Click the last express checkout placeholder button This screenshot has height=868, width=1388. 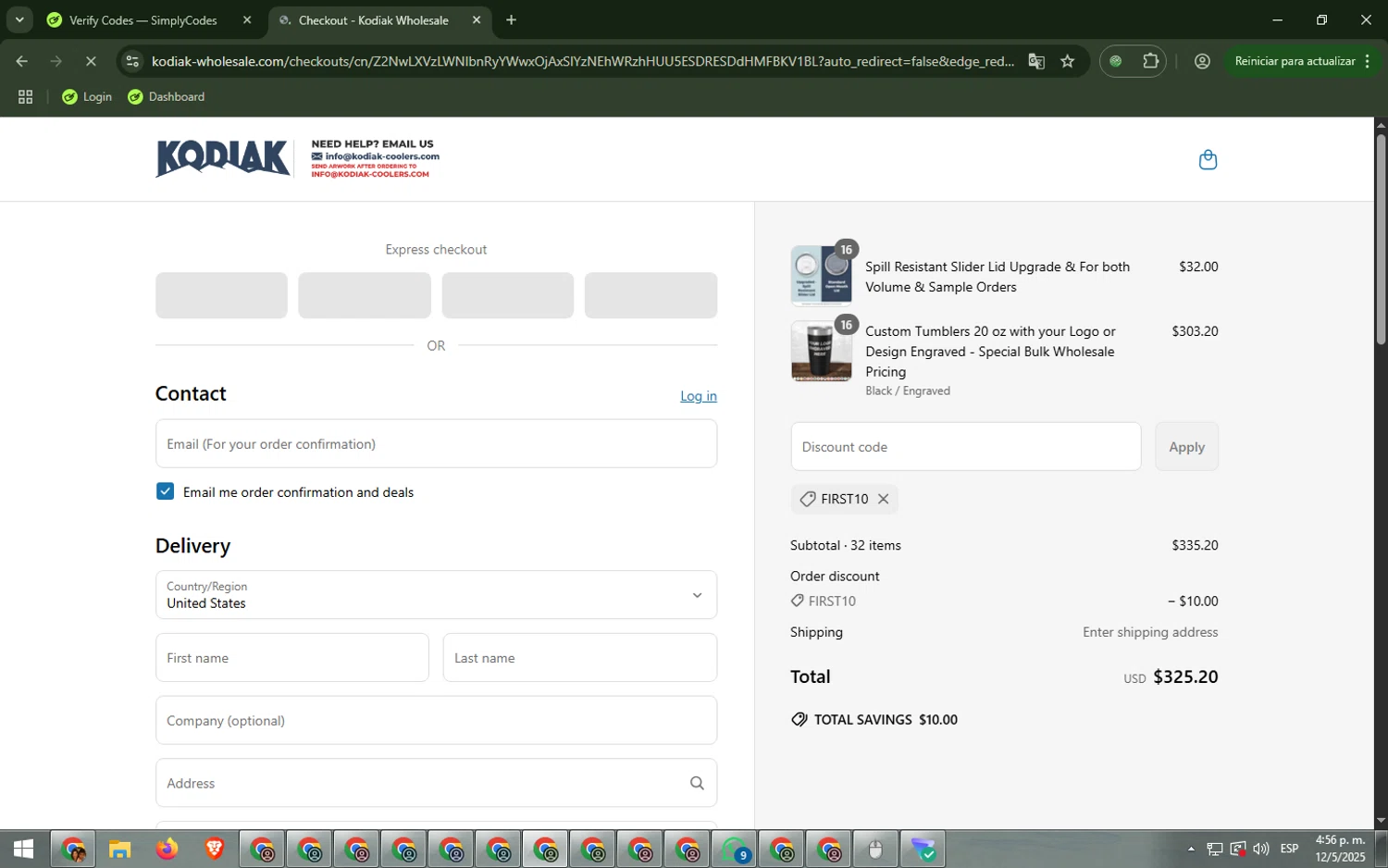click(x=651, y=295)
